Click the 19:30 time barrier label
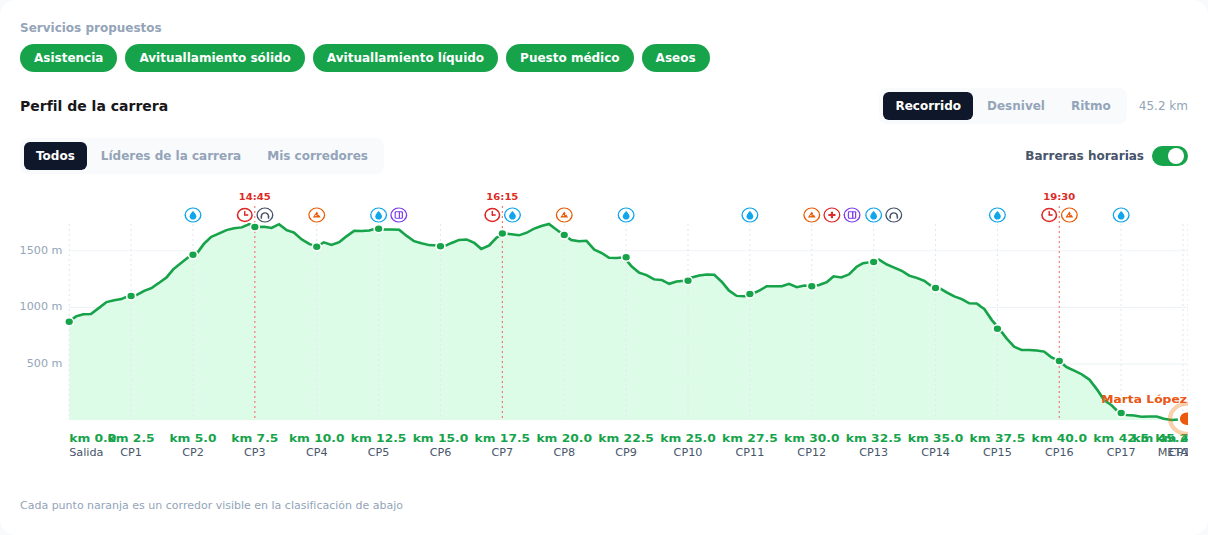This screenshot has height=535, width=1208. (1059, 197)
